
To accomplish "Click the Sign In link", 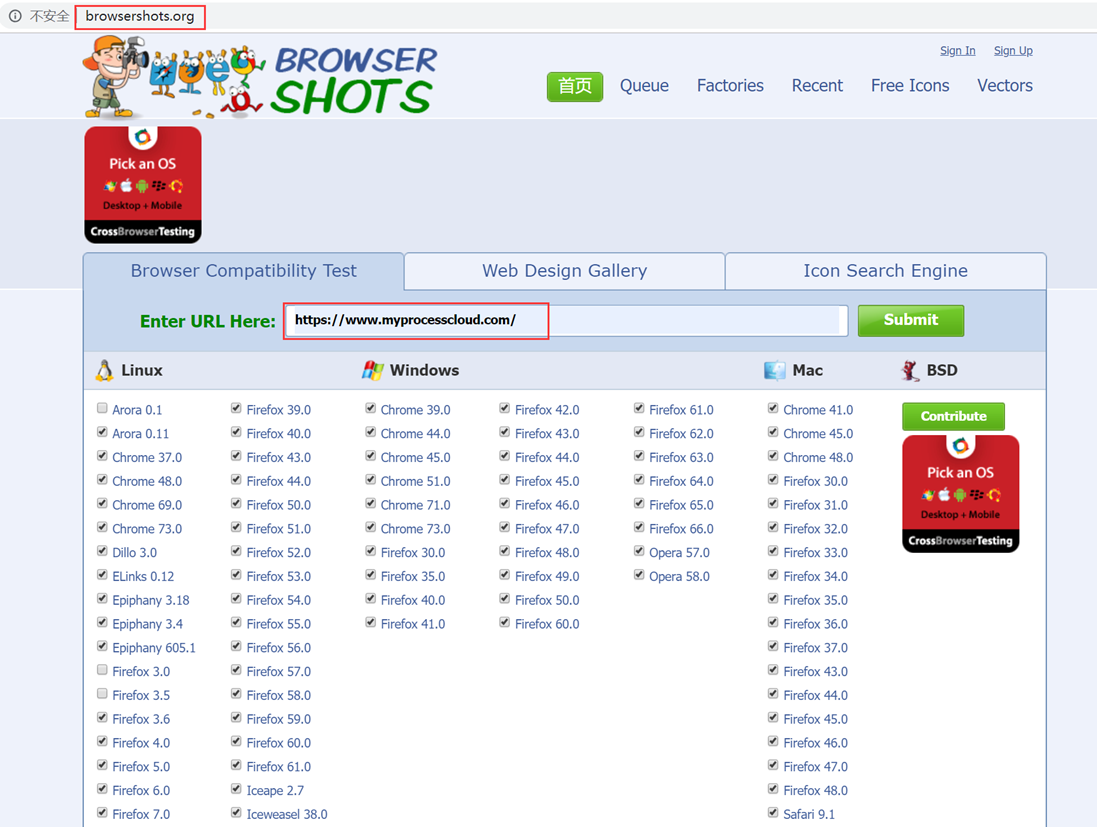I will click(958, 50).
